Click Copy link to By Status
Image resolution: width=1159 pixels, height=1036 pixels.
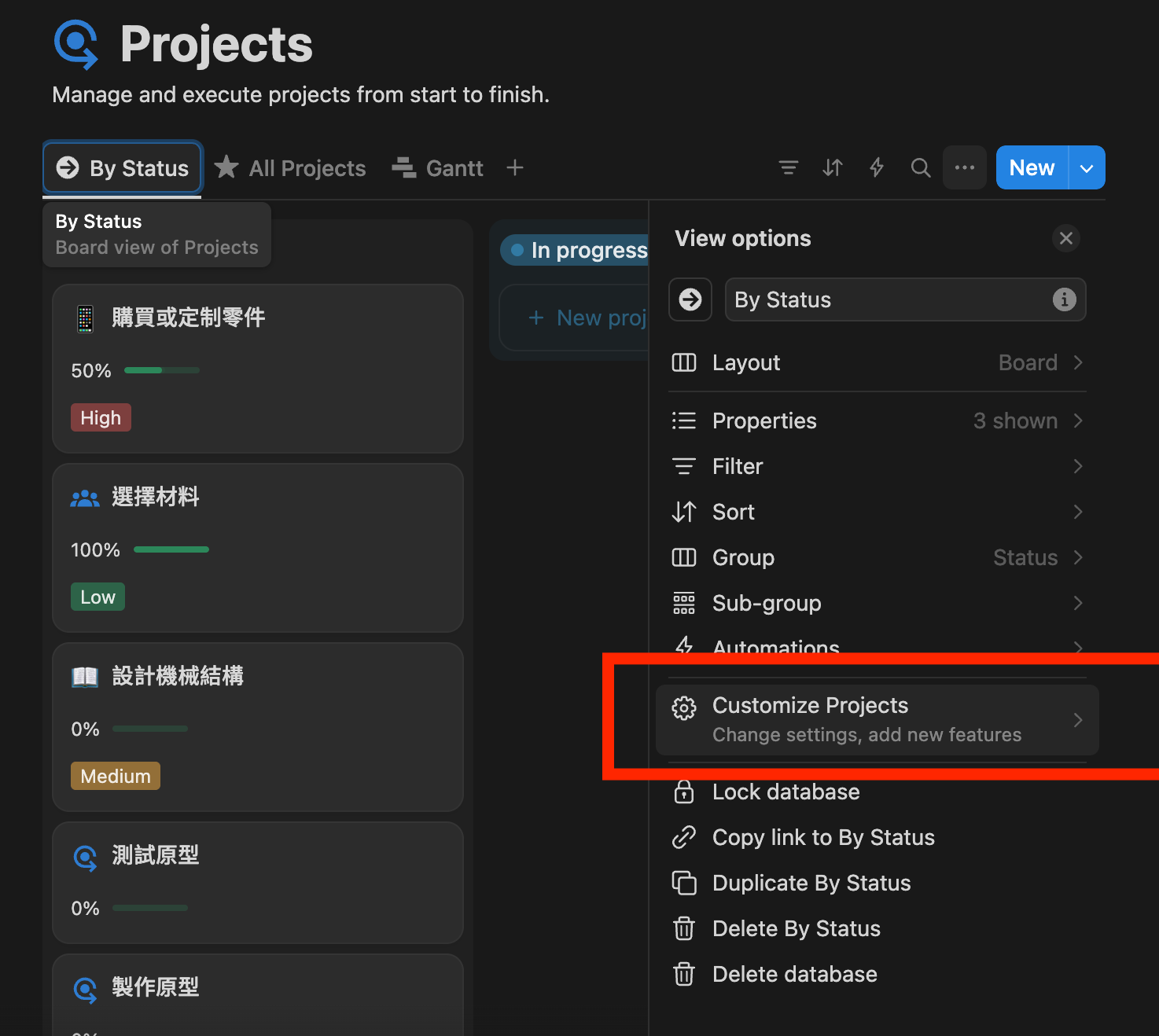(822, 837)
